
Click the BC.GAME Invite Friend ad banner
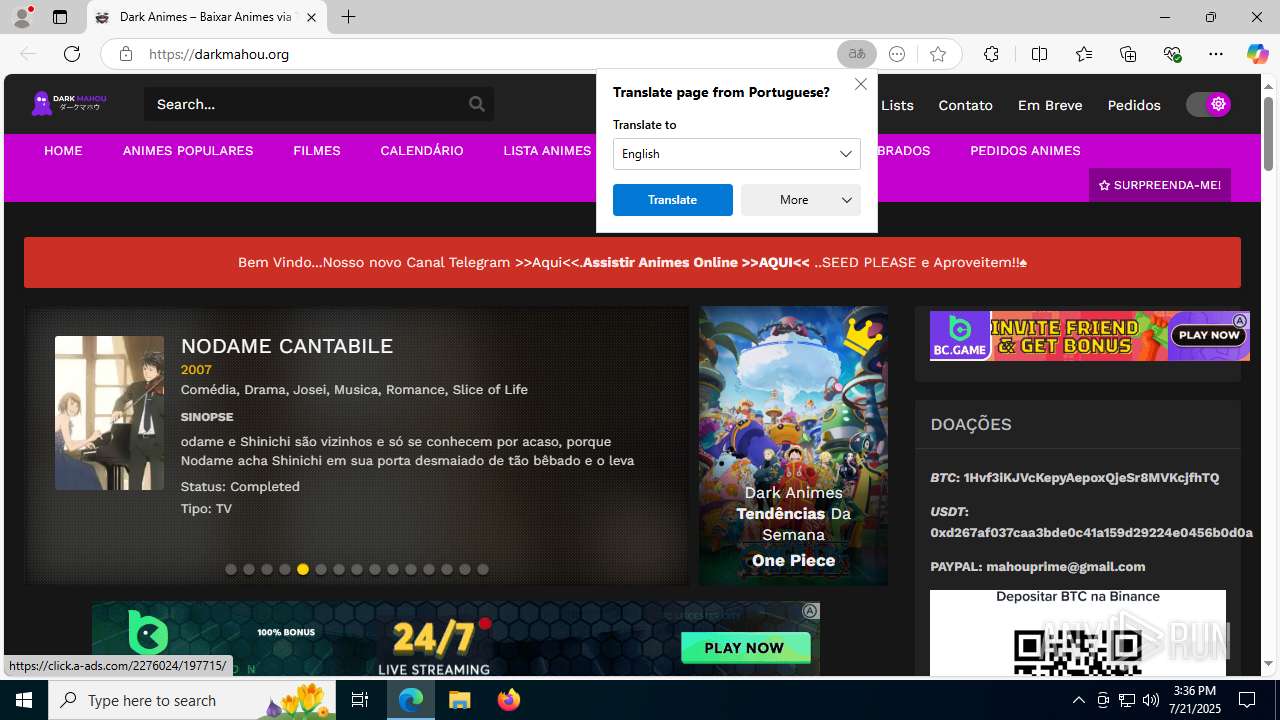tap(1089, 336)
